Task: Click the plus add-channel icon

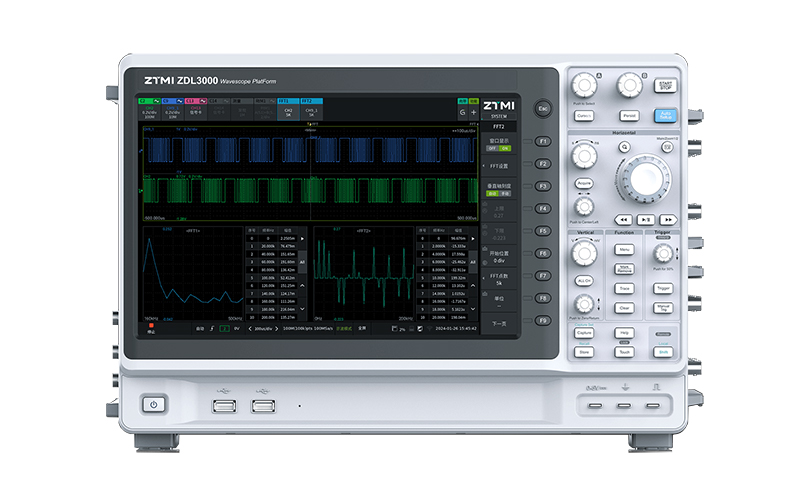Action: tap(473, 112)
